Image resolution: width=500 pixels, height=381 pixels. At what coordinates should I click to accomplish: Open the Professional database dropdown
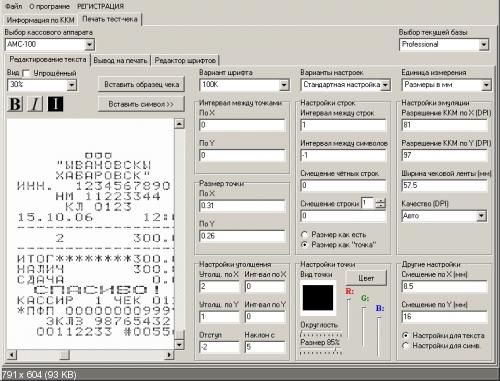pos(484,44)
